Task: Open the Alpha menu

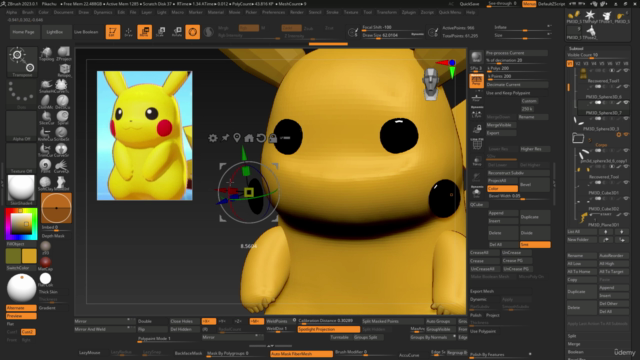Action: click(x=11, y=12)
